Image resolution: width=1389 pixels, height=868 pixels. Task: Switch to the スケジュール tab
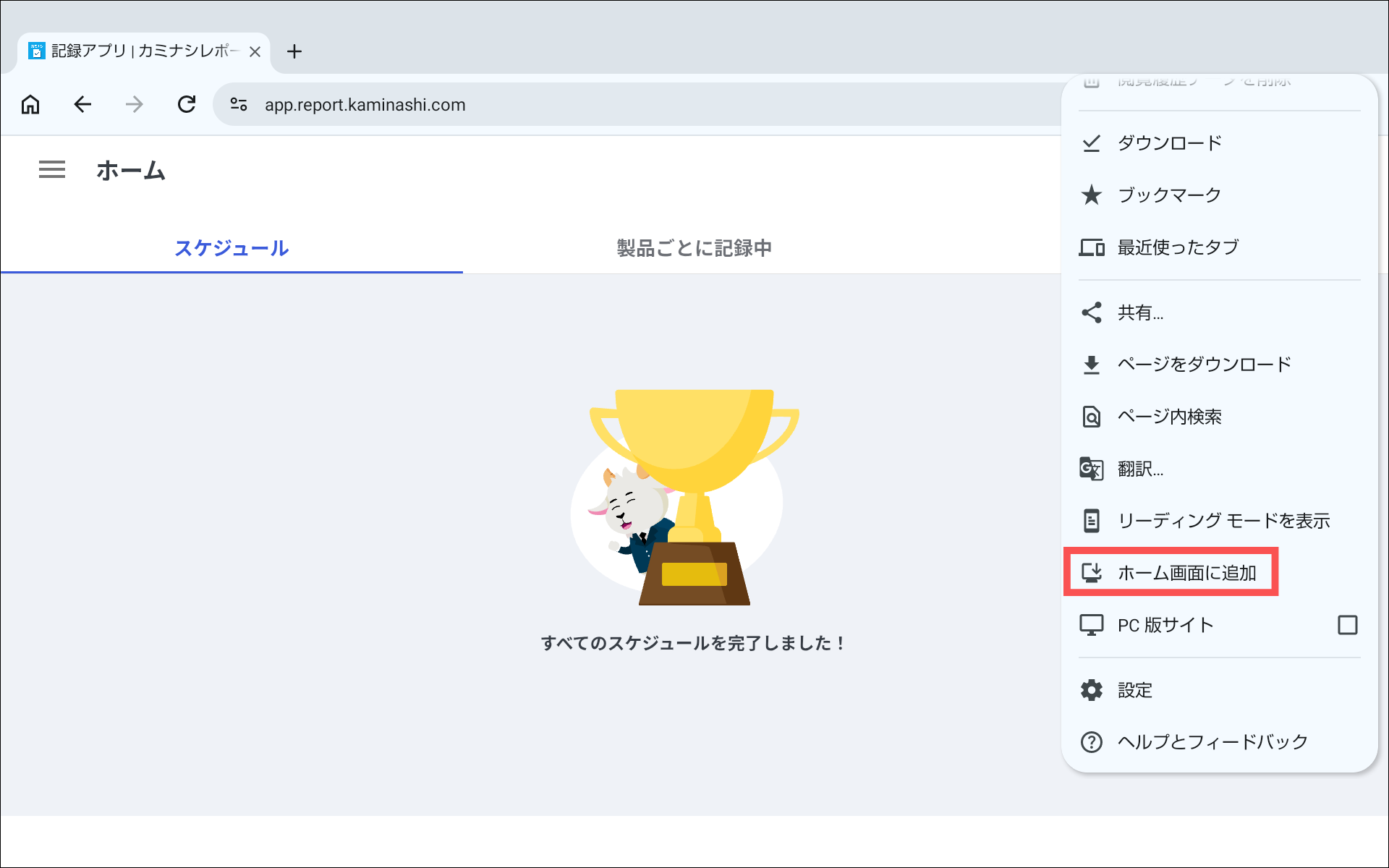pos(231,248)
